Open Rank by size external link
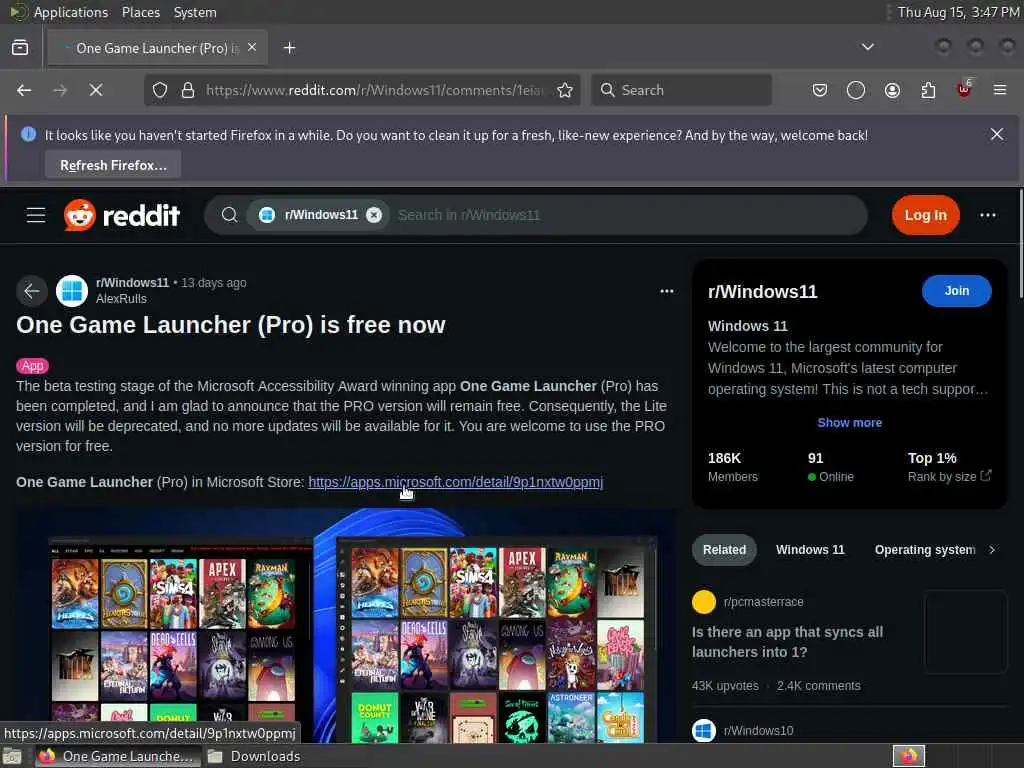Screen dimensions: 1024x768 950,476
